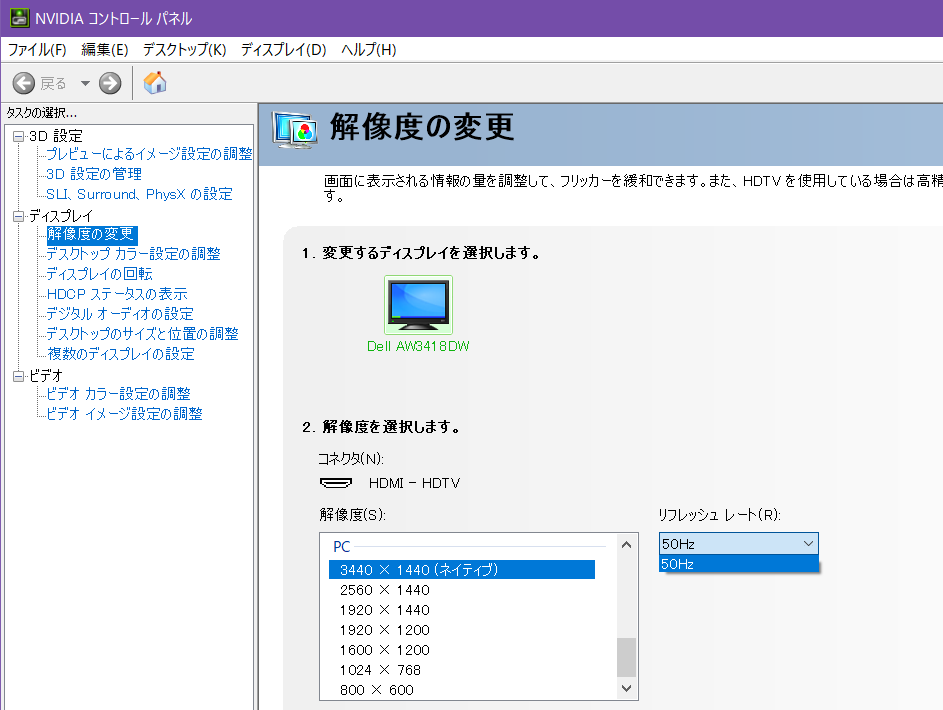Collapse the ディスプレイ tree node
This screenshot has height=710, width=943.
tap(19, 216)
